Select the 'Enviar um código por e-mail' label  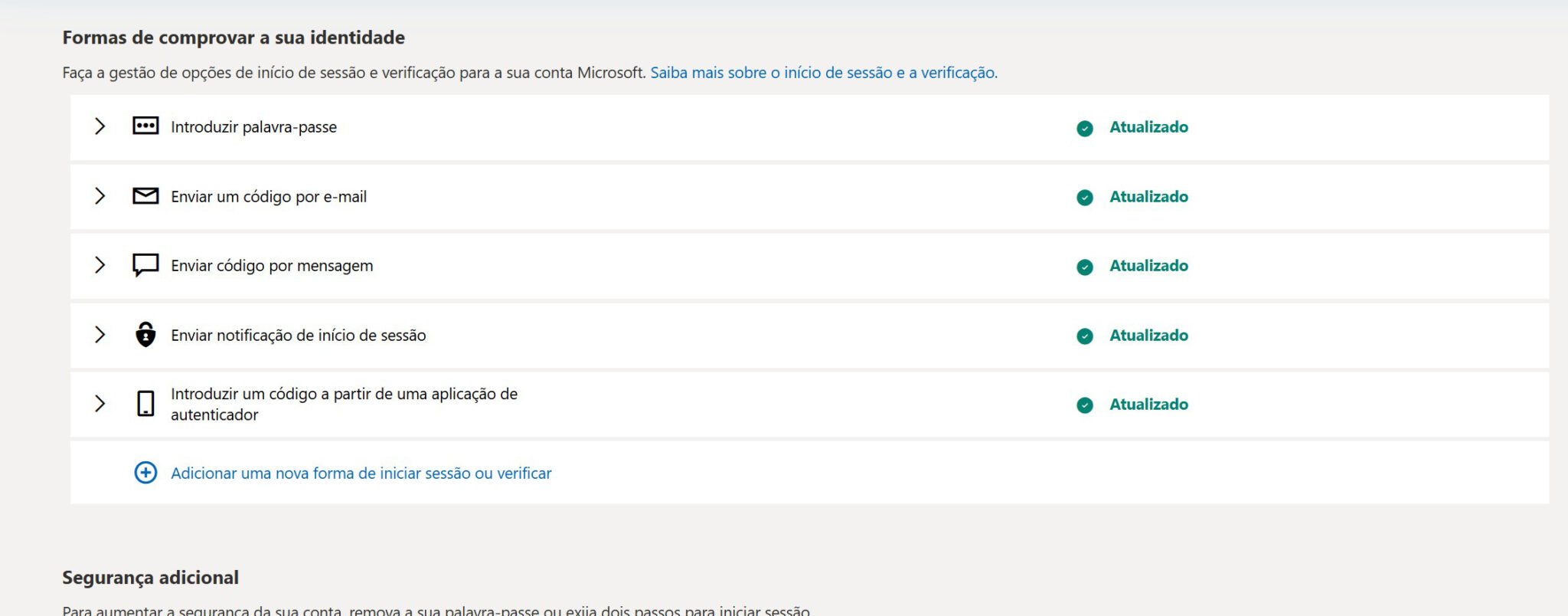click(x=269, y=197)
